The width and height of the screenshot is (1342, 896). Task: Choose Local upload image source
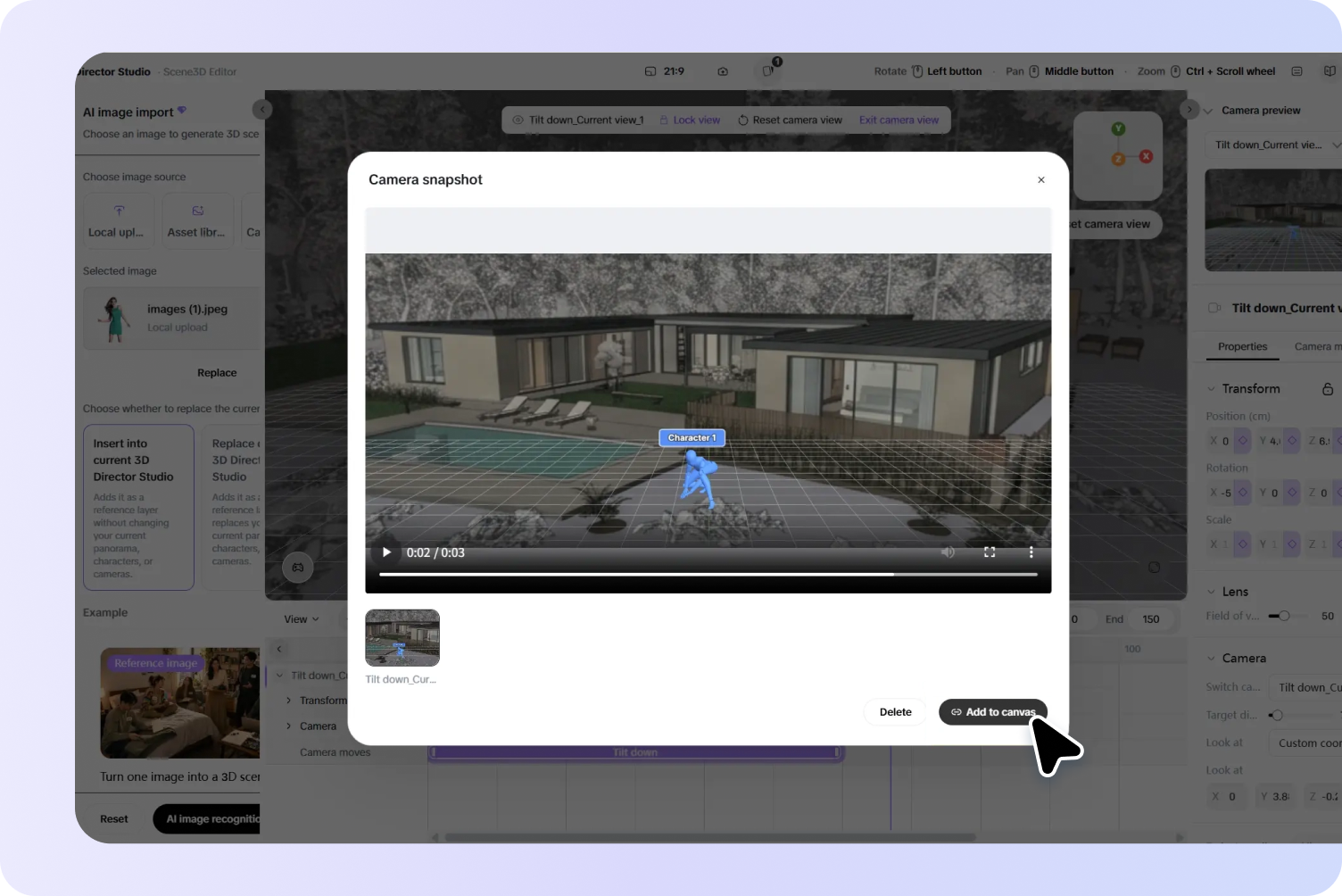119,221
